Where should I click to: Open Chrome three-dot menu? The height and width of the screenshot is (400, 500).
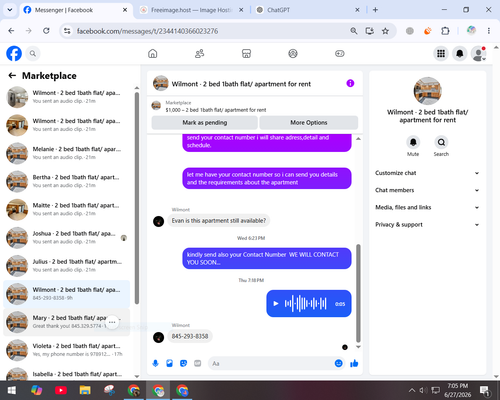coord(489,31)
